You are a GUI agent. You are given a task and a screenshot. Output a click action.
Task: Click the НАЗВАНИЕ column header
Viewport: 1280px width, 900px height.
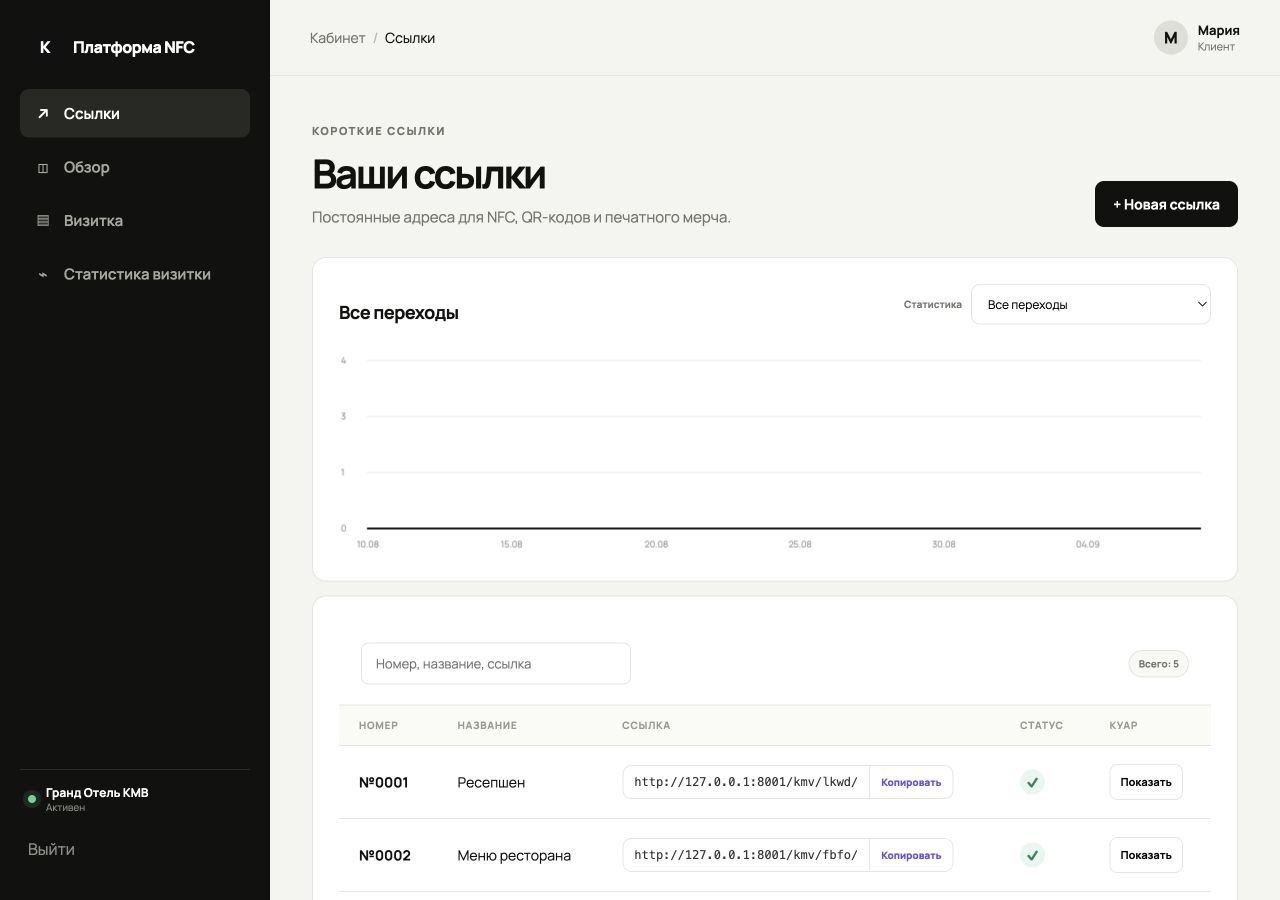487,725
